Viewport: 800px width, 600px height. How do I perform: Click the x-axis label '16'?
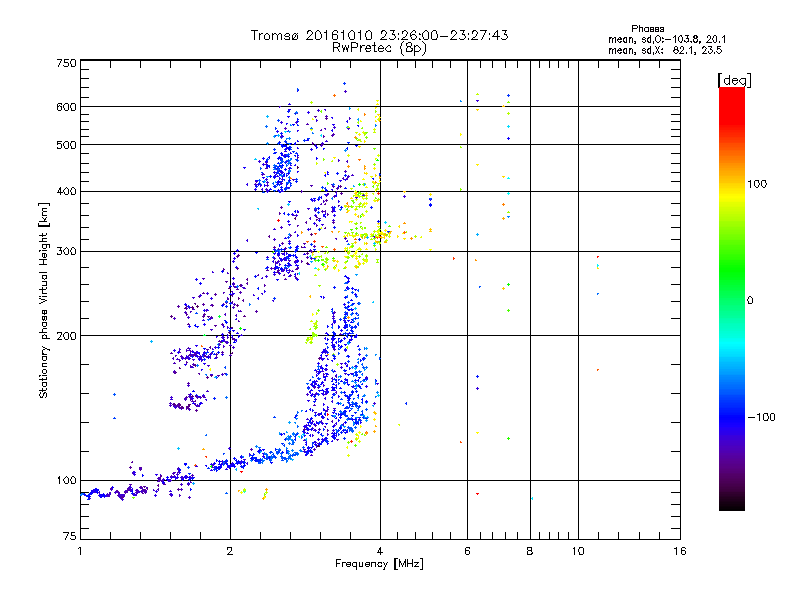[x=680, y=551]
